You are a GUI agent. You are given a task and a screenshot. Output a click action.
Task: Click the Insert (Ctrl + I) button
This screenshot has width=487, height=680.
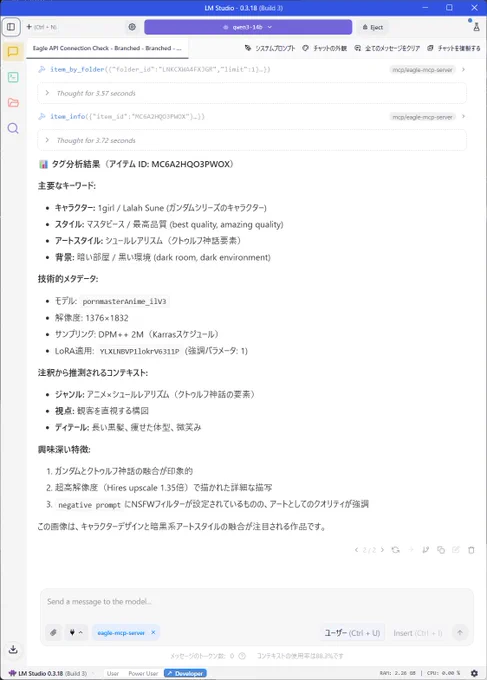click(418, 633)
